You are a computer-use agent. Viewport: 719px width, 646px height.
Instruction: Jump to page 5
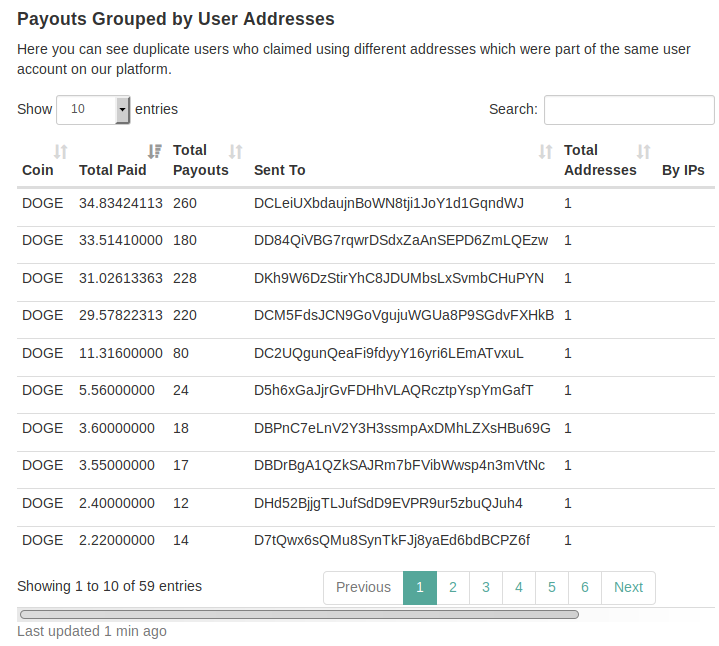click(552, 587)
